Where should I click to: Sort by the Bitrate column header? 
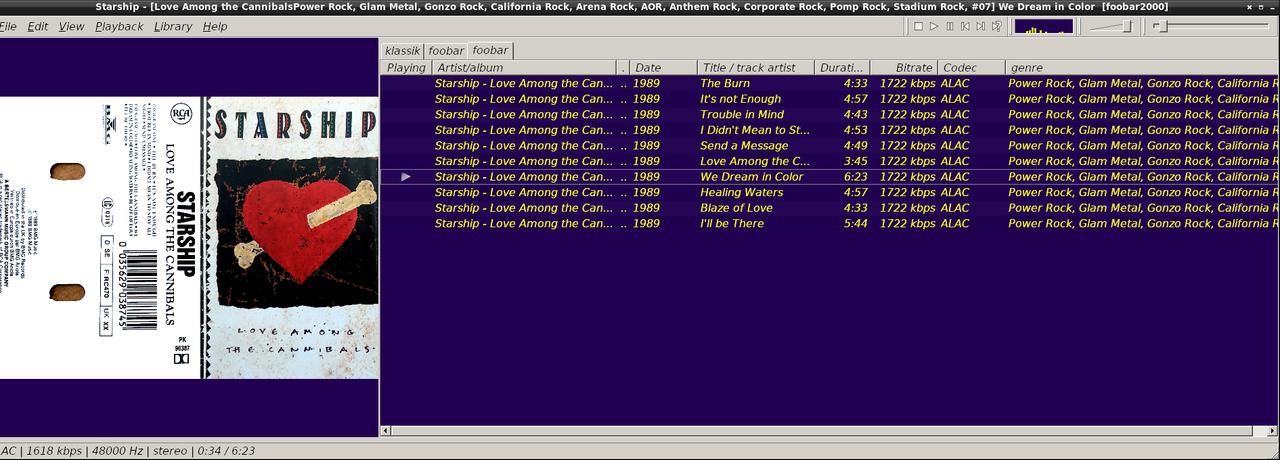(x=904, y=68)
